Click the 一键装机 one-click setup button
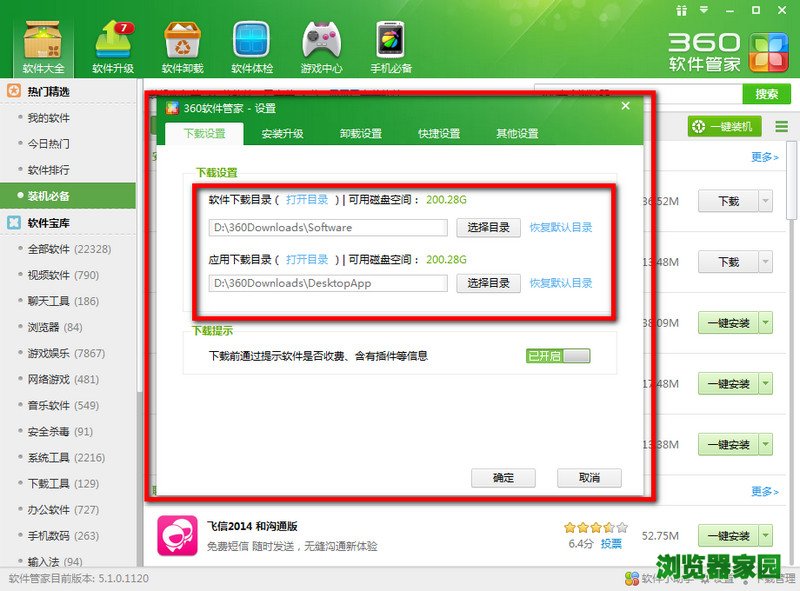The height and width of the screenshot is (591, 800). (725, 126)
